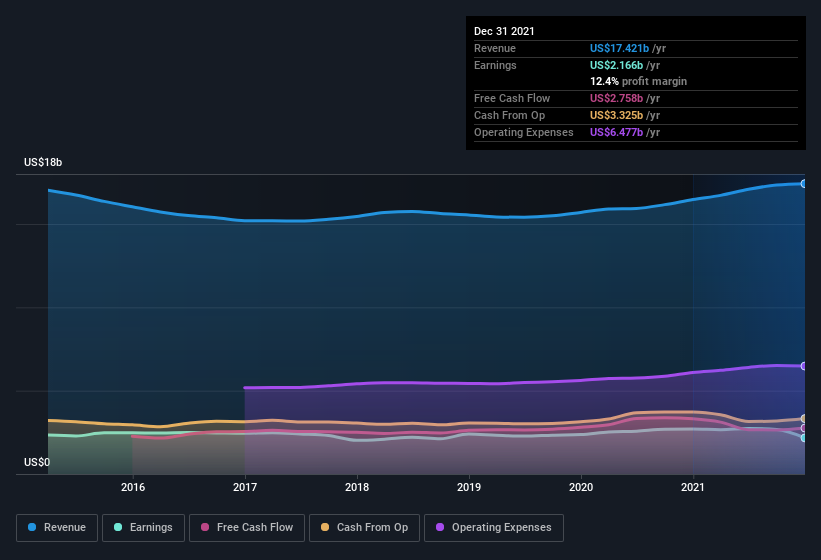The image size is (821, 560).
Task: Click the US$6.477b operating expenses value
Action: [616, 132]
